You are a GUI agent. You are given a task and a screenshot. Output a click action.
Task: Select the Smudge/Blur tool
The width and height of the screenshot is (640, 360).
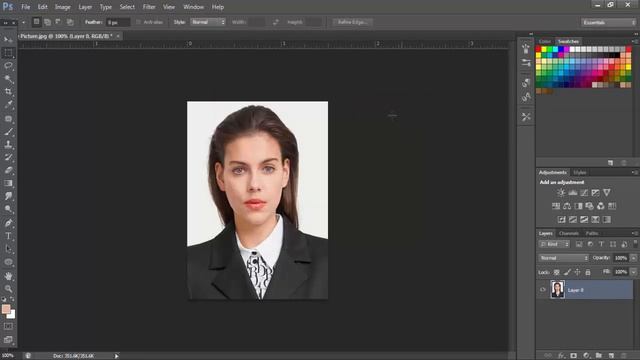[x=8, y=196]
